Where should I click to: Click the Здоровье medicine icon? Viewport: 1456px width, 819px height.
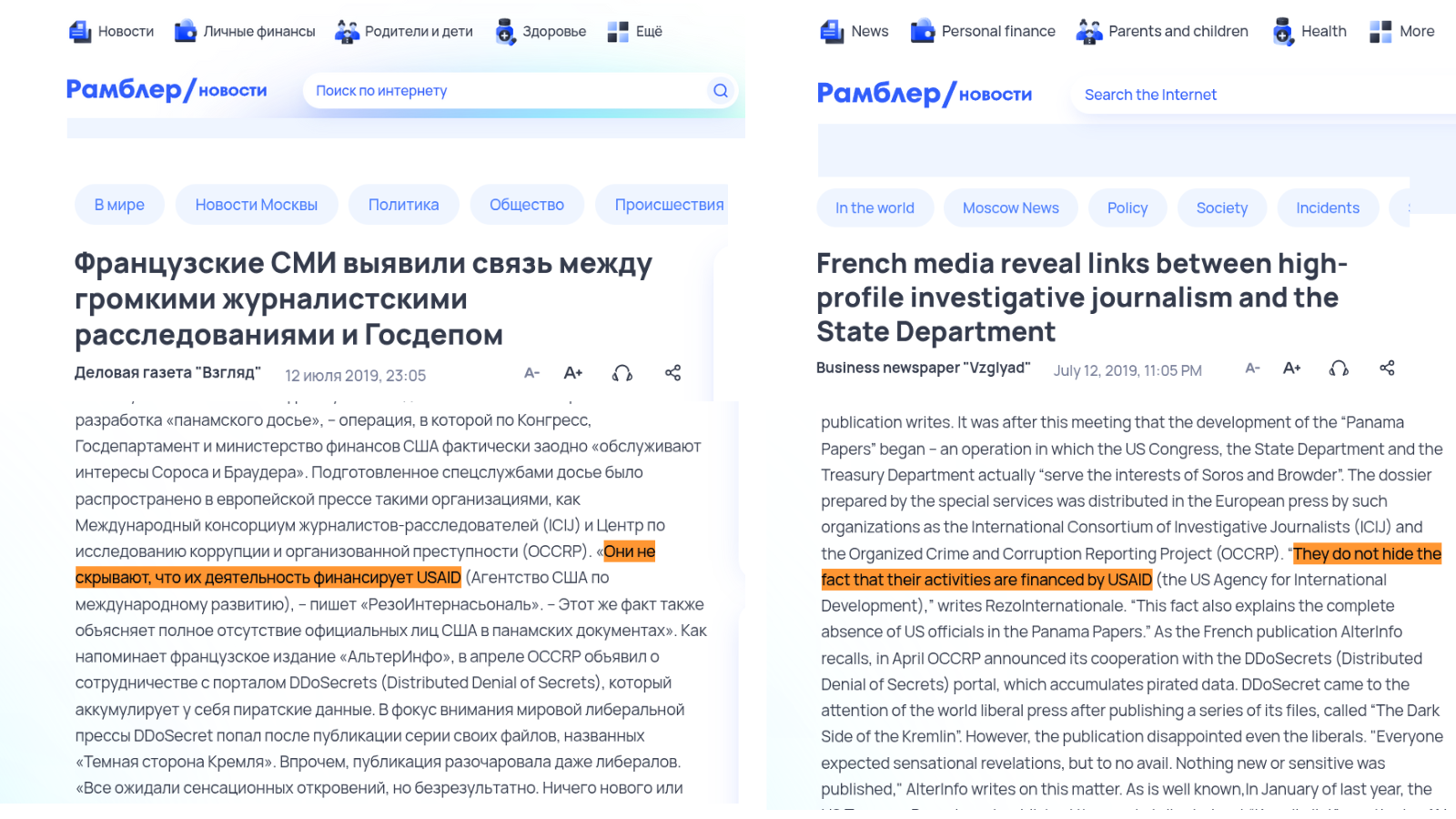(x=505, y=32)
